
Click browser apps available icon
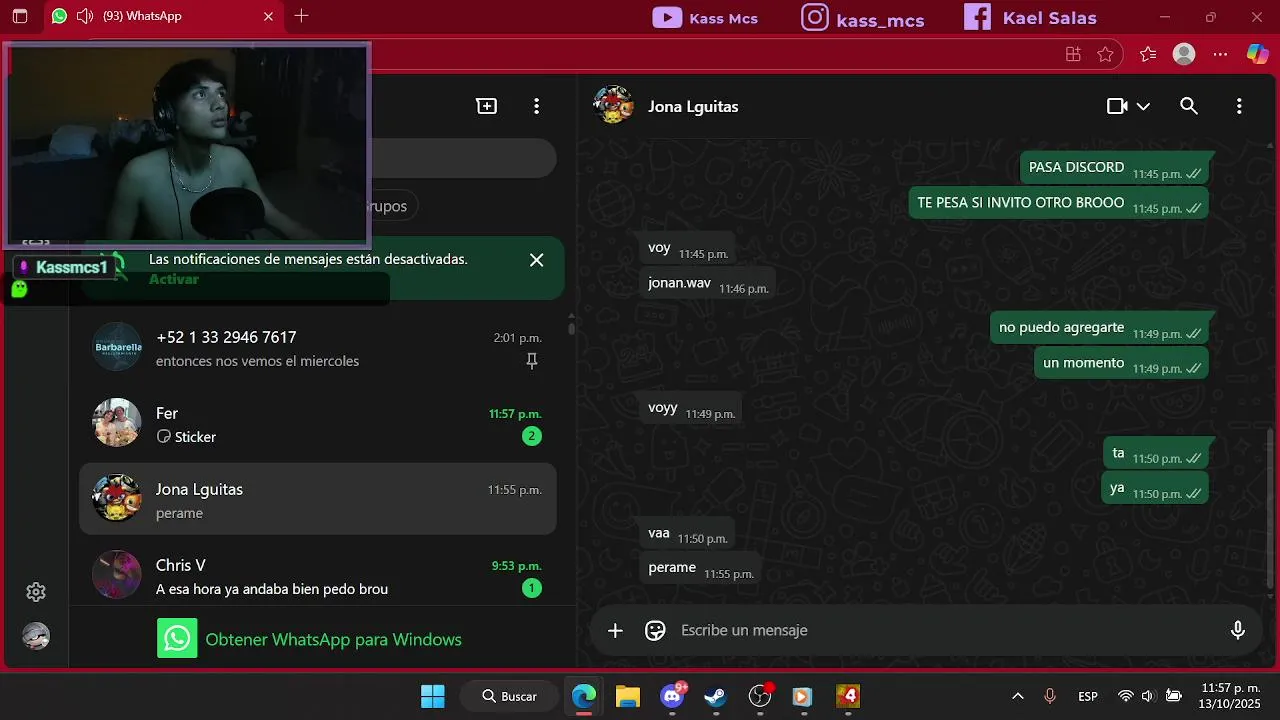coord(1073,54)
